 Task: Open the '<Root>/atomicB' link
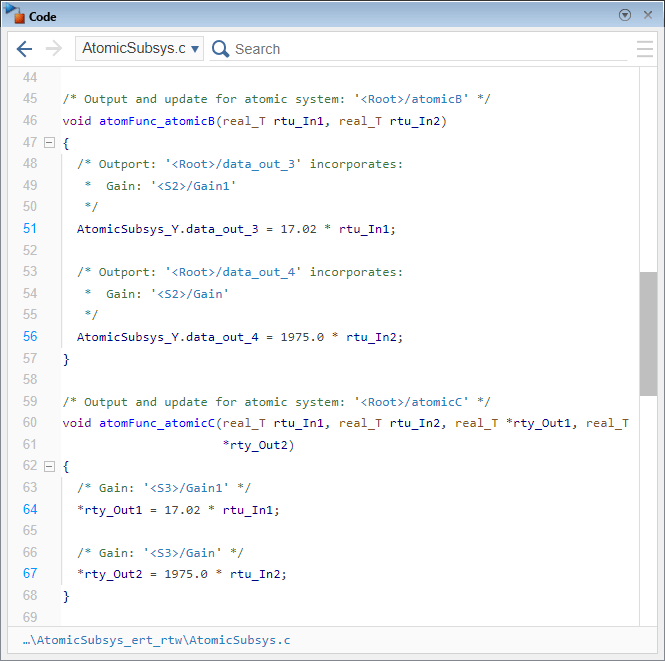[x=411, y=99]
